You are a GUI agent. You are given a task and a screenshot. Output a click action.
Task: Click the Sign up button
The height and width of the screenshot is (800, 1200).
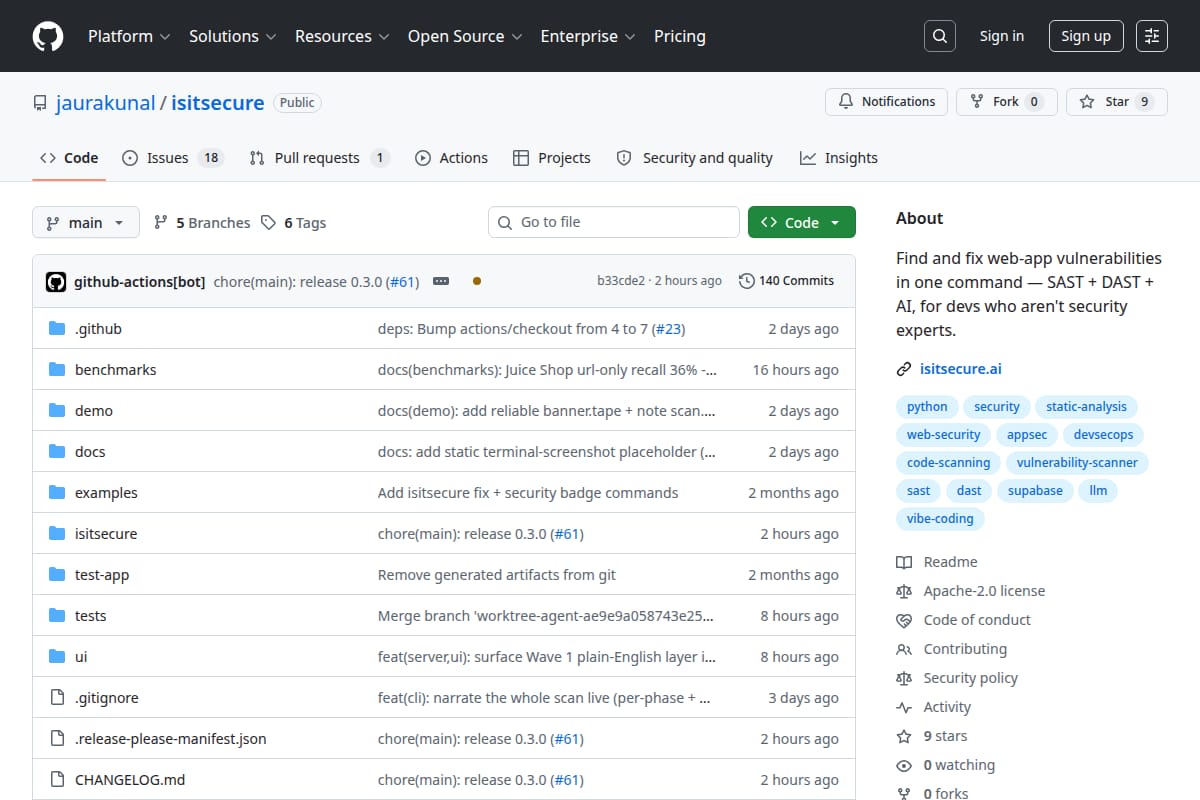[x=1086, y=36]
